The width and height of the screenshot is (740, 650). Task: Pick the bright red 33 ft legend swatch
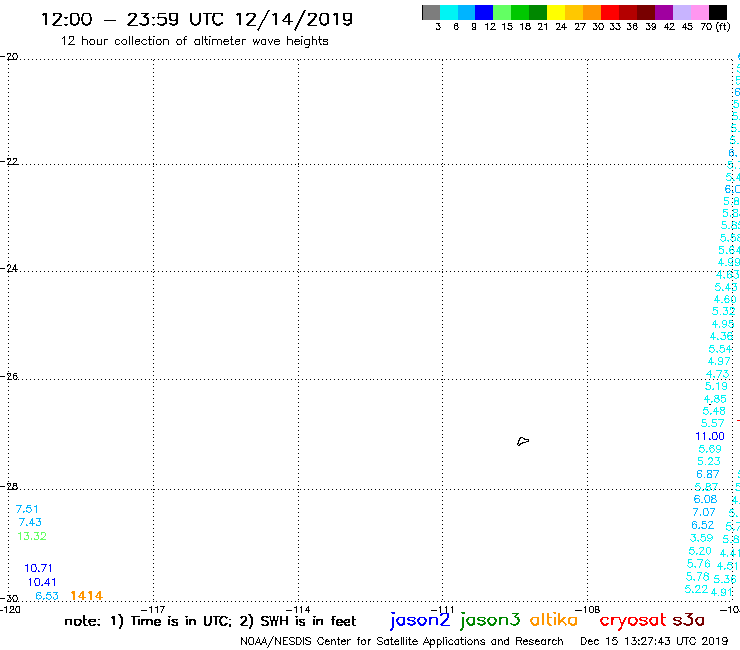(x=610, y=12)
